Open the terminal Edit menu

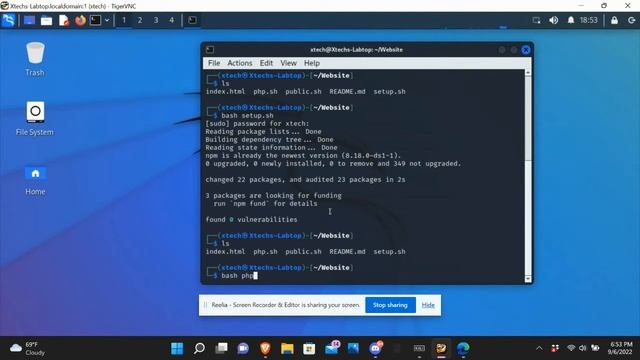(x=266, y=63)
